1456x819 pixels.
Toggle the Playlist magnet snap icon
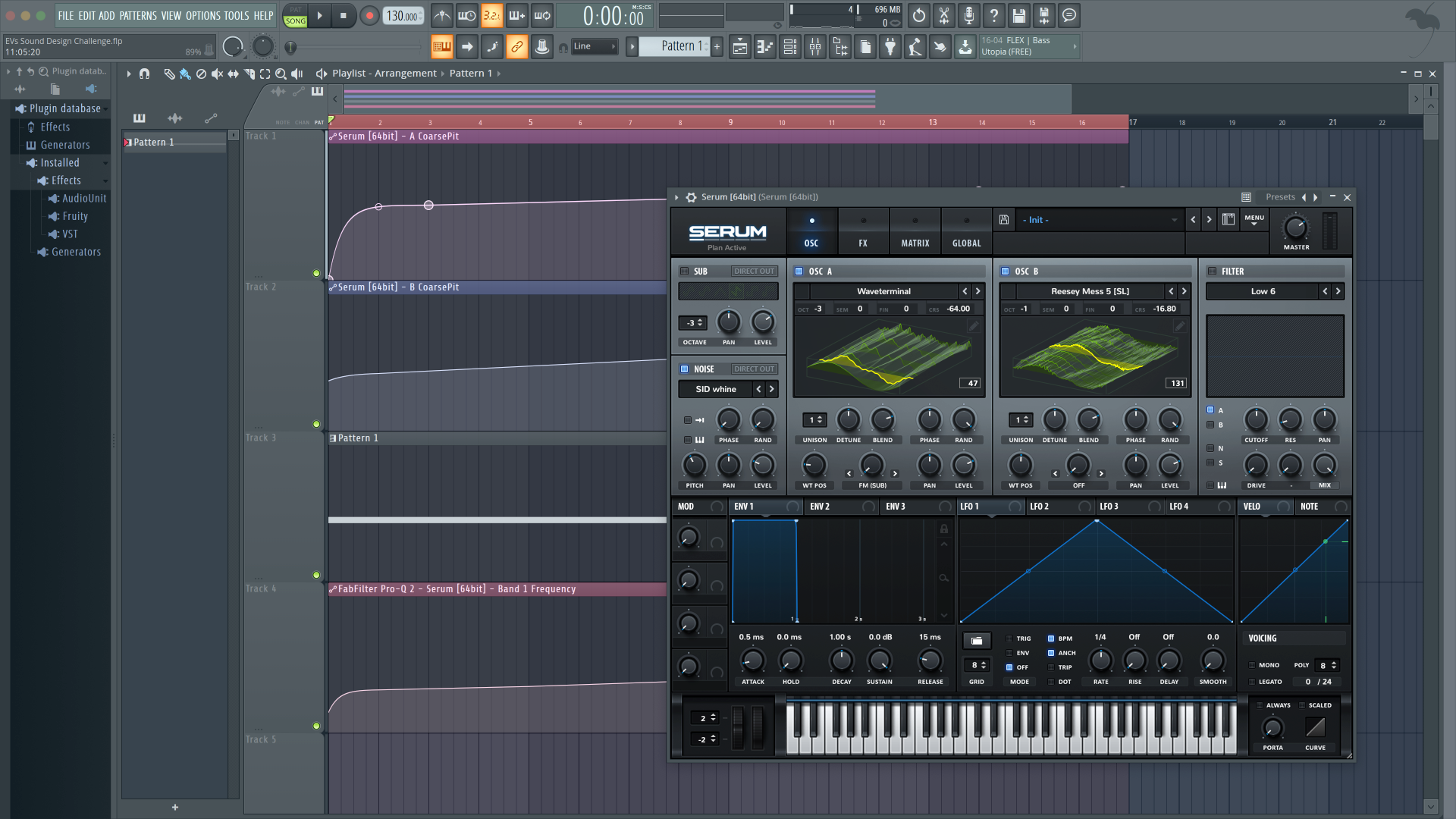144,74
